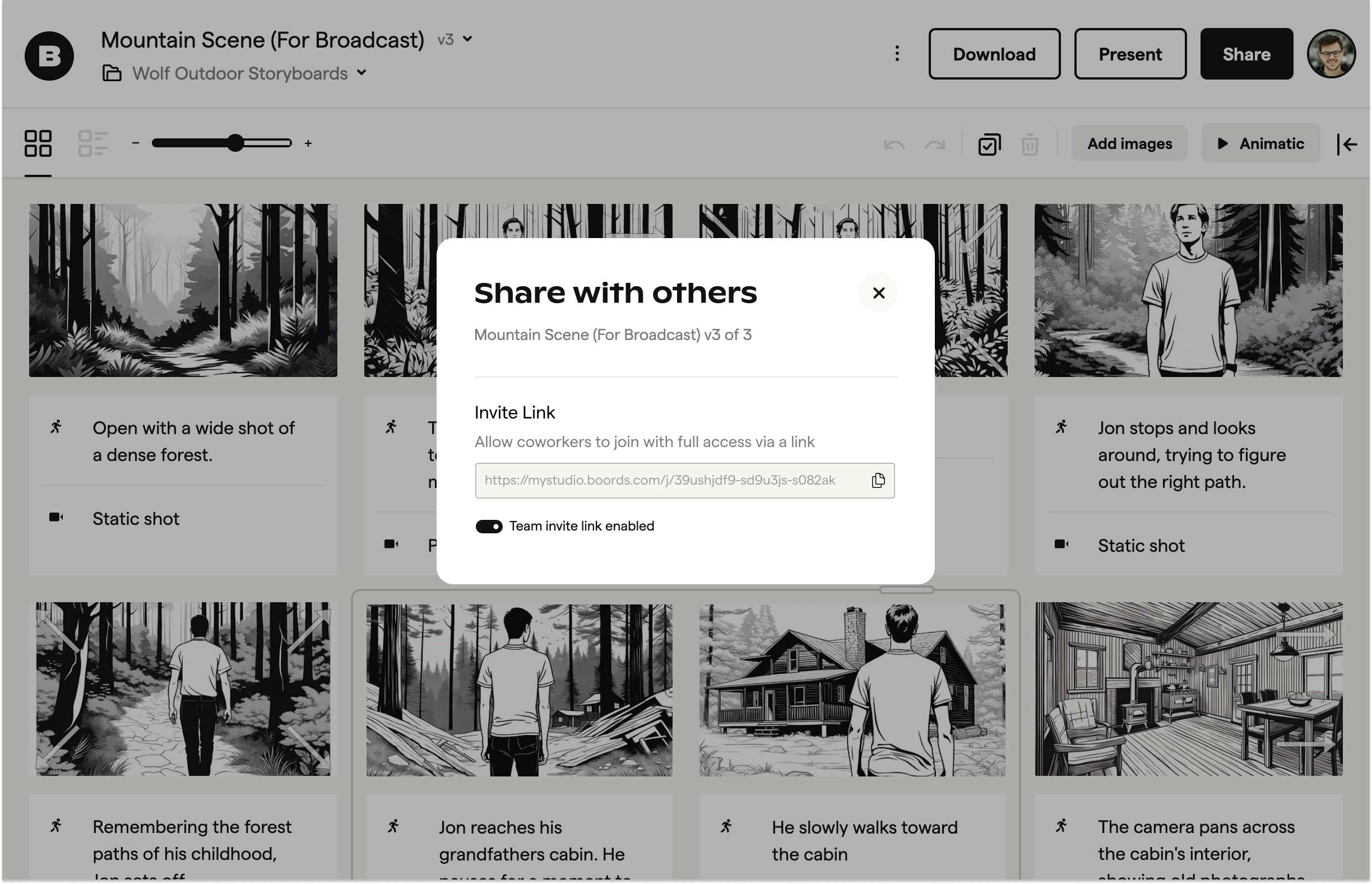Click the Present button
1372x884 pixels.
coord(1129,54)
